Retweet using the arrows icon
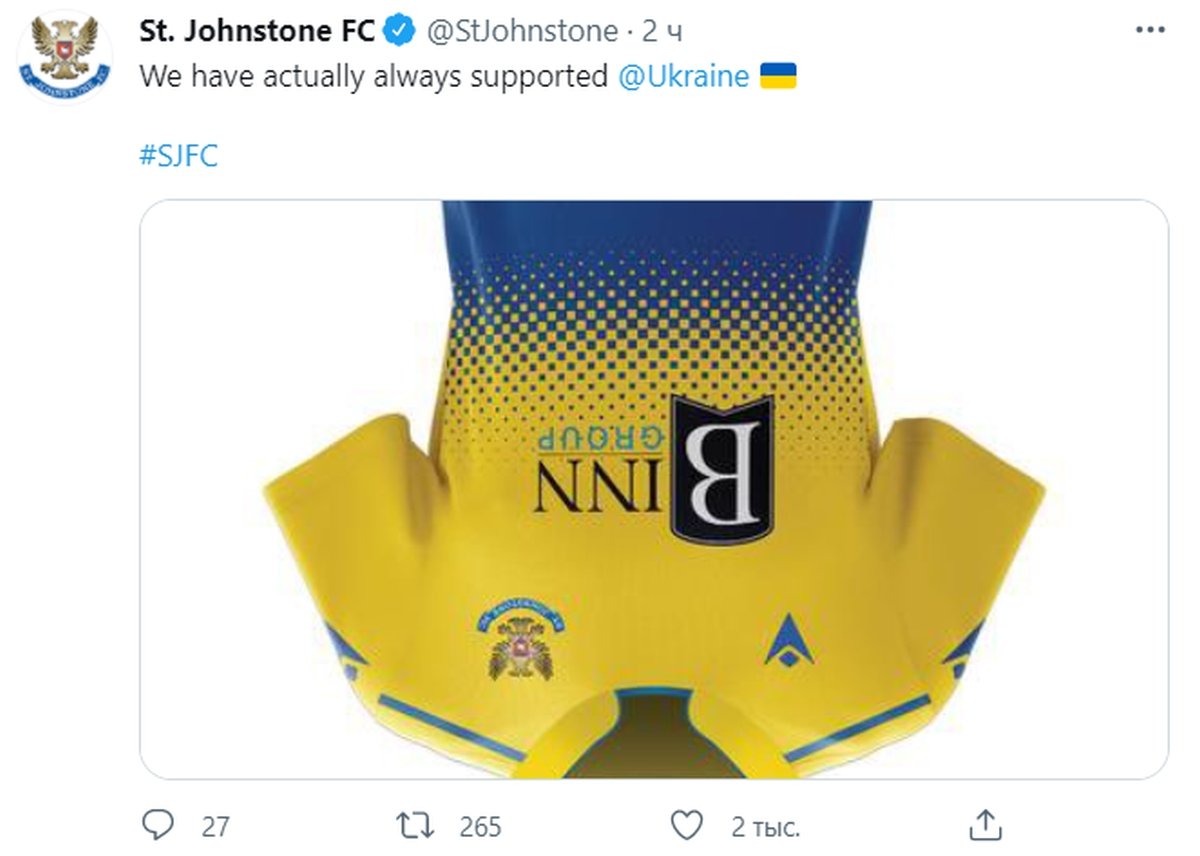 [415, 826]
